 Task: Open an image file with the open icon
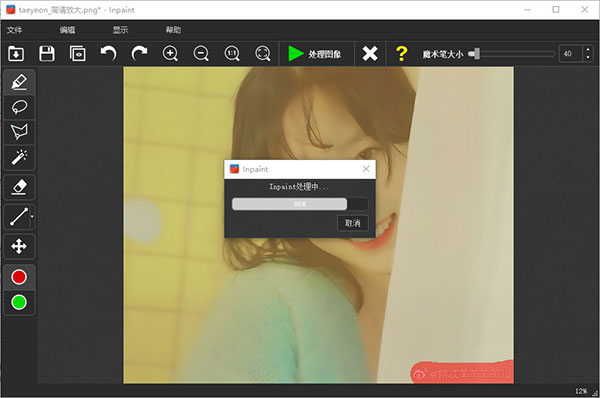[16, 54]
